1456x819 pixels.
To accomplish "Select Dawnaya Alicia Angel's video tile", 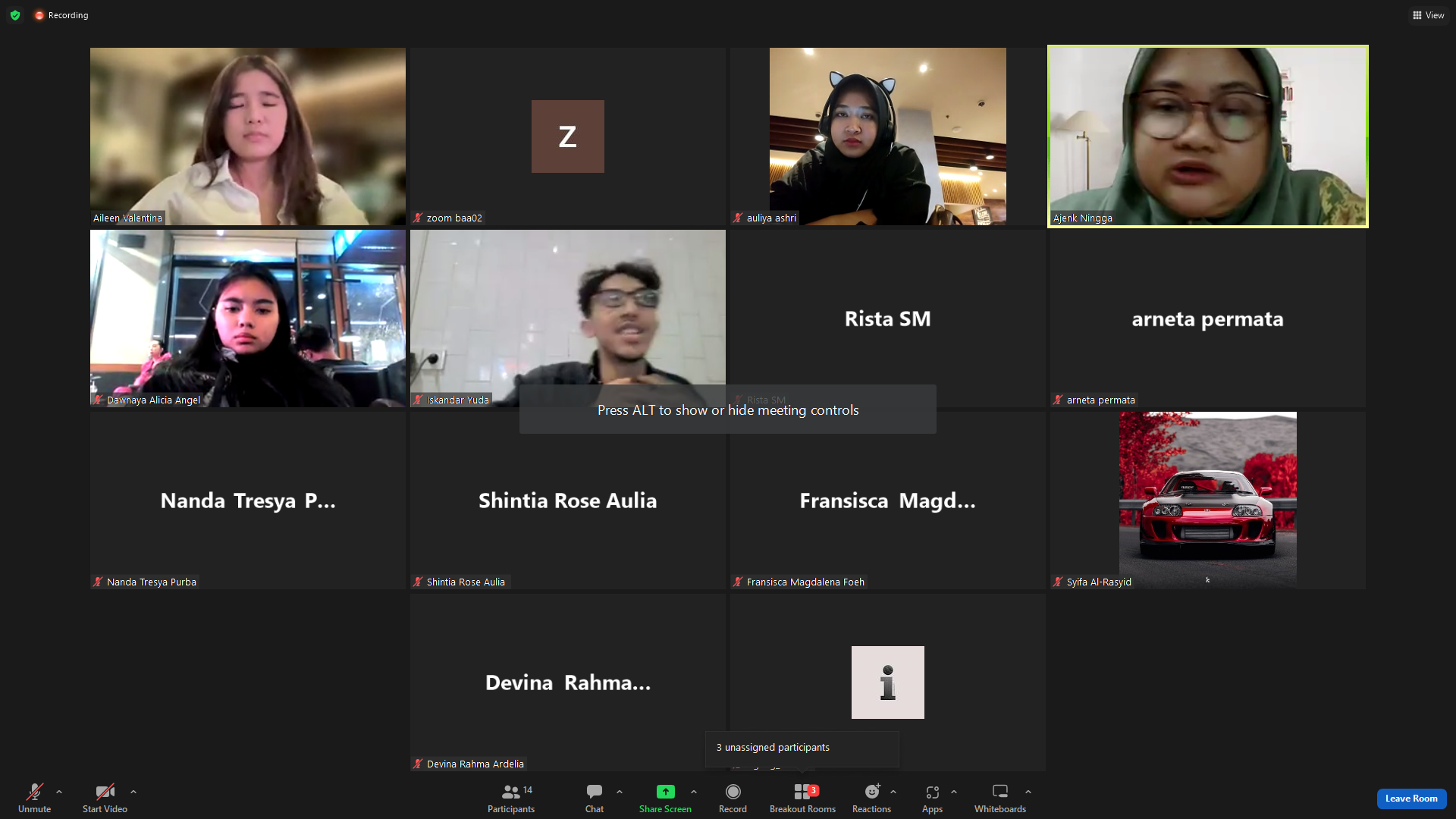I will [x=248, y=318].
